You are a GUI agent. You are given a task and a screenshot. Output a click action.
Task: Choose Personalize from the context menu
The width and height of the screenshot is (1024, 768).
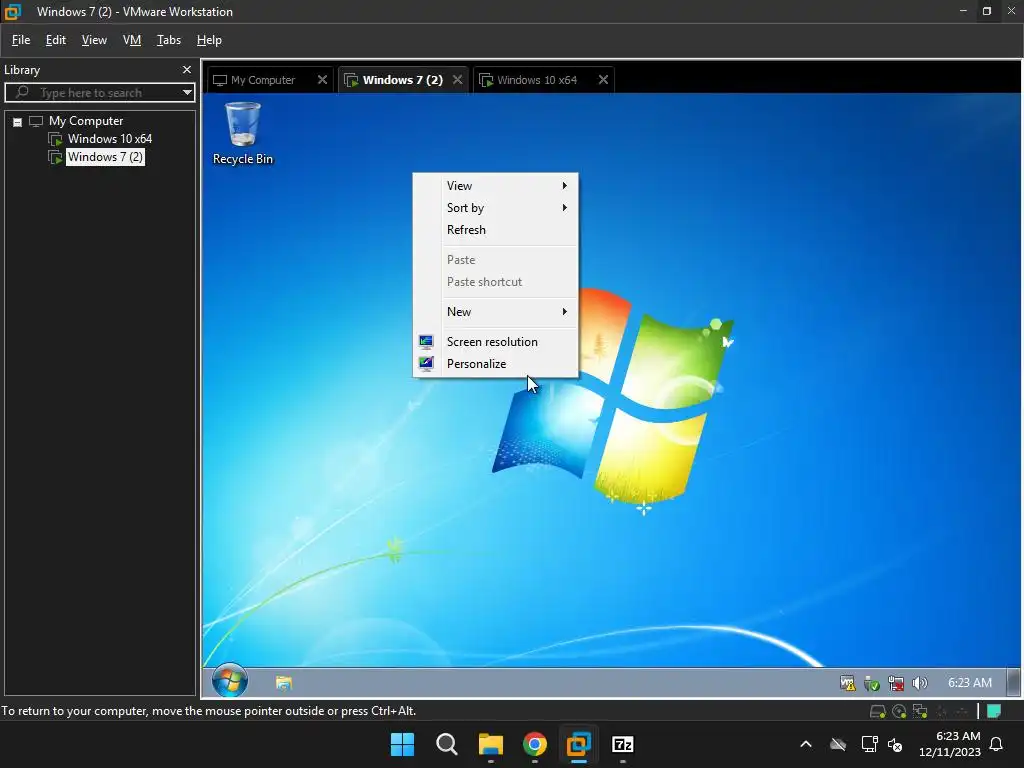[496, 364]
